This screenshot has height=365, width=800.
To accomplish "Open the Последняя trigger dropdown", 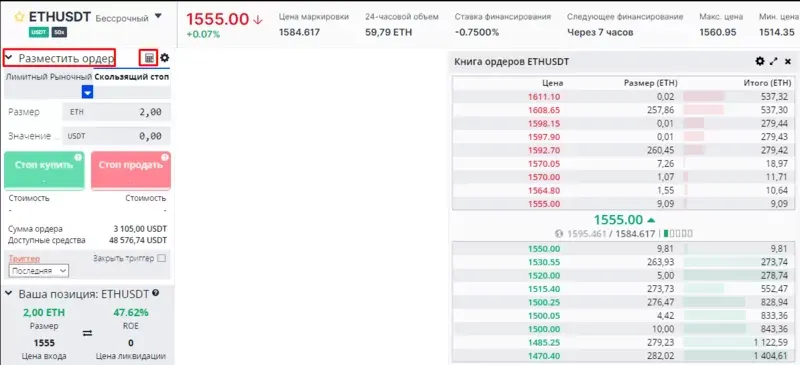I will [39, 271].
